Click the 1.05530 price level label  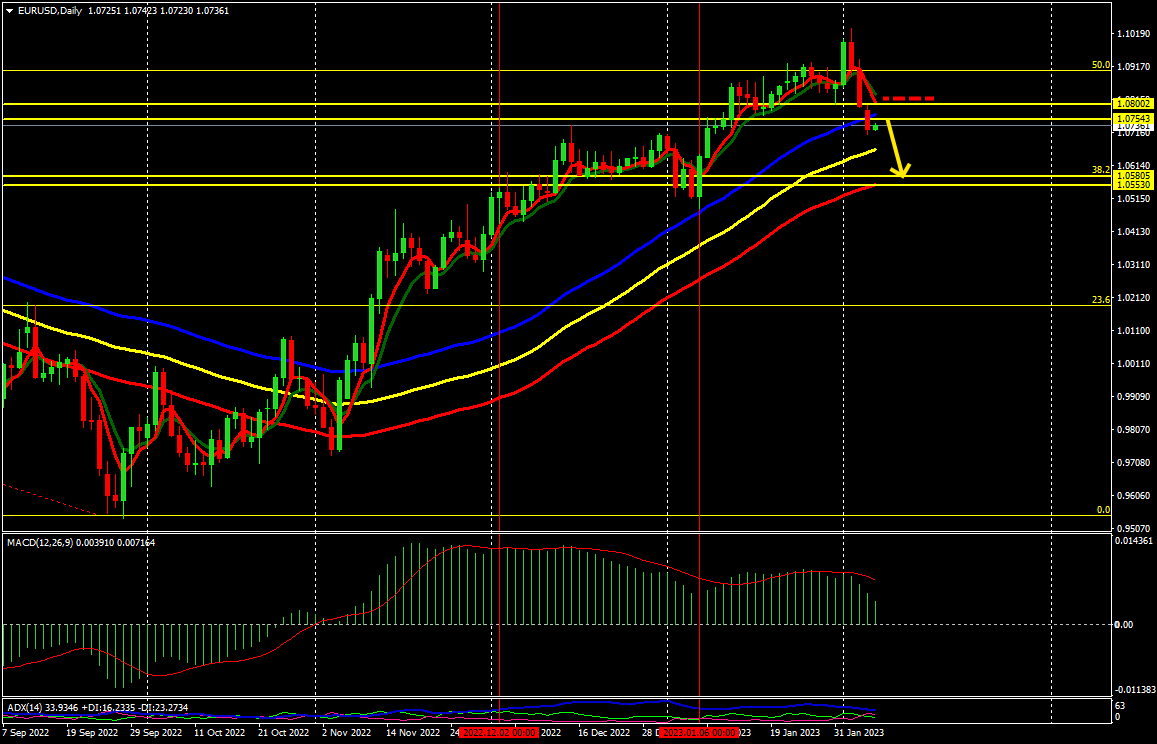coord(1134,186)
